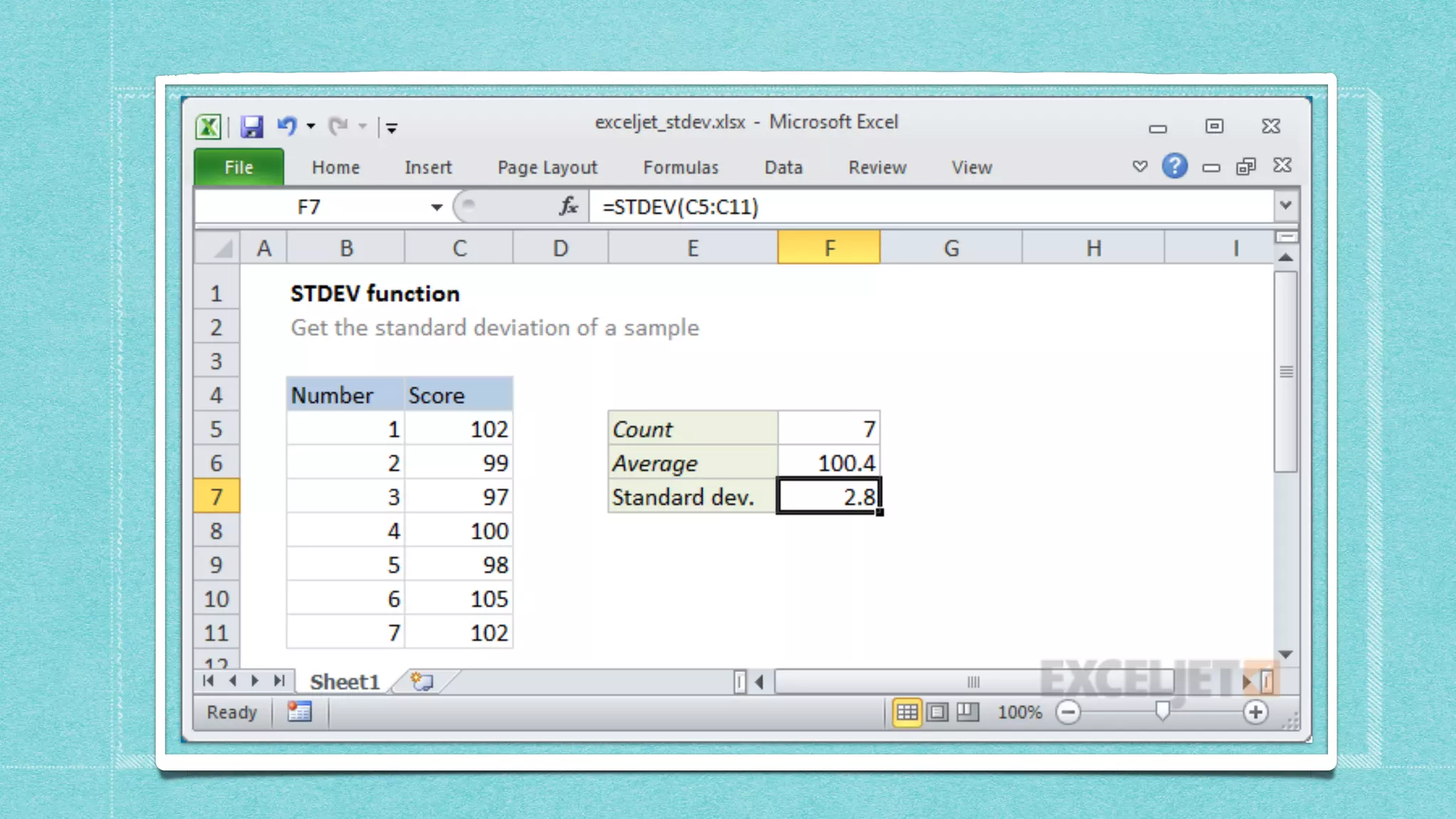
Task: Switch to Normal view in status bar
Action: click(x=907, y=712)
